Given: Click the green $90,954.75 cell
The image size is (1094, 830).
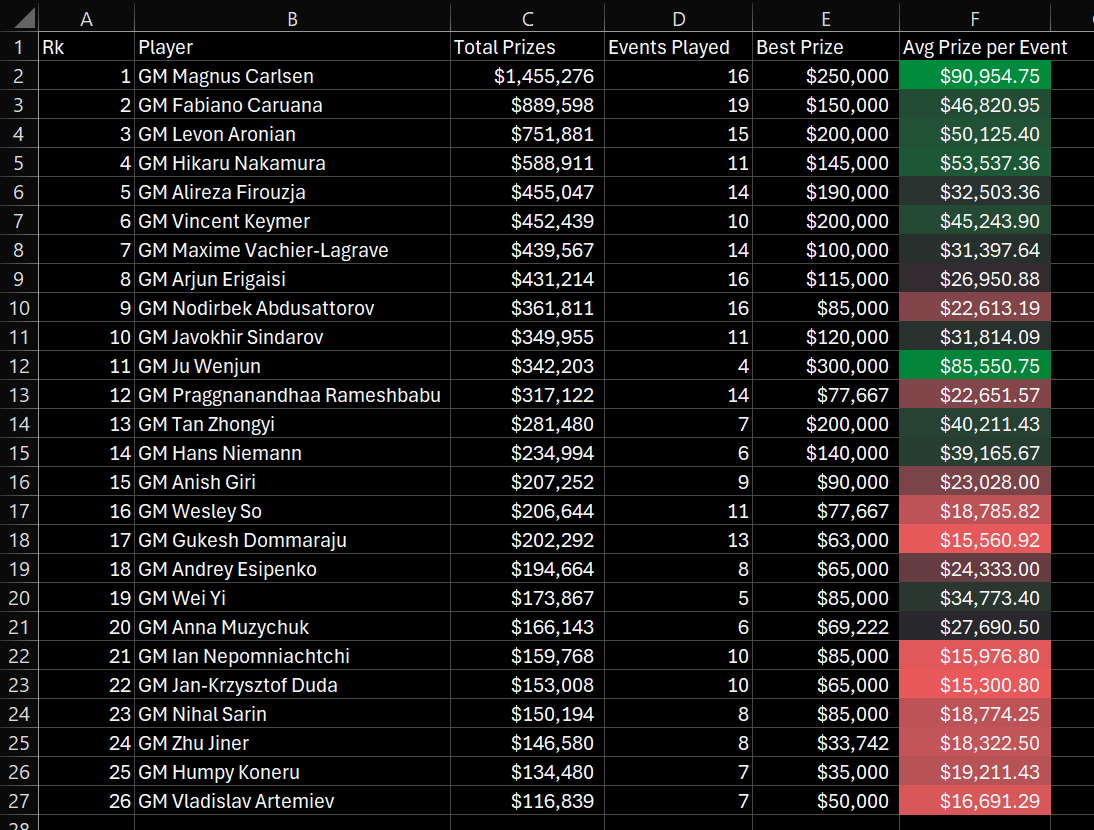Looking at the screenshot, I should point(975,76).
